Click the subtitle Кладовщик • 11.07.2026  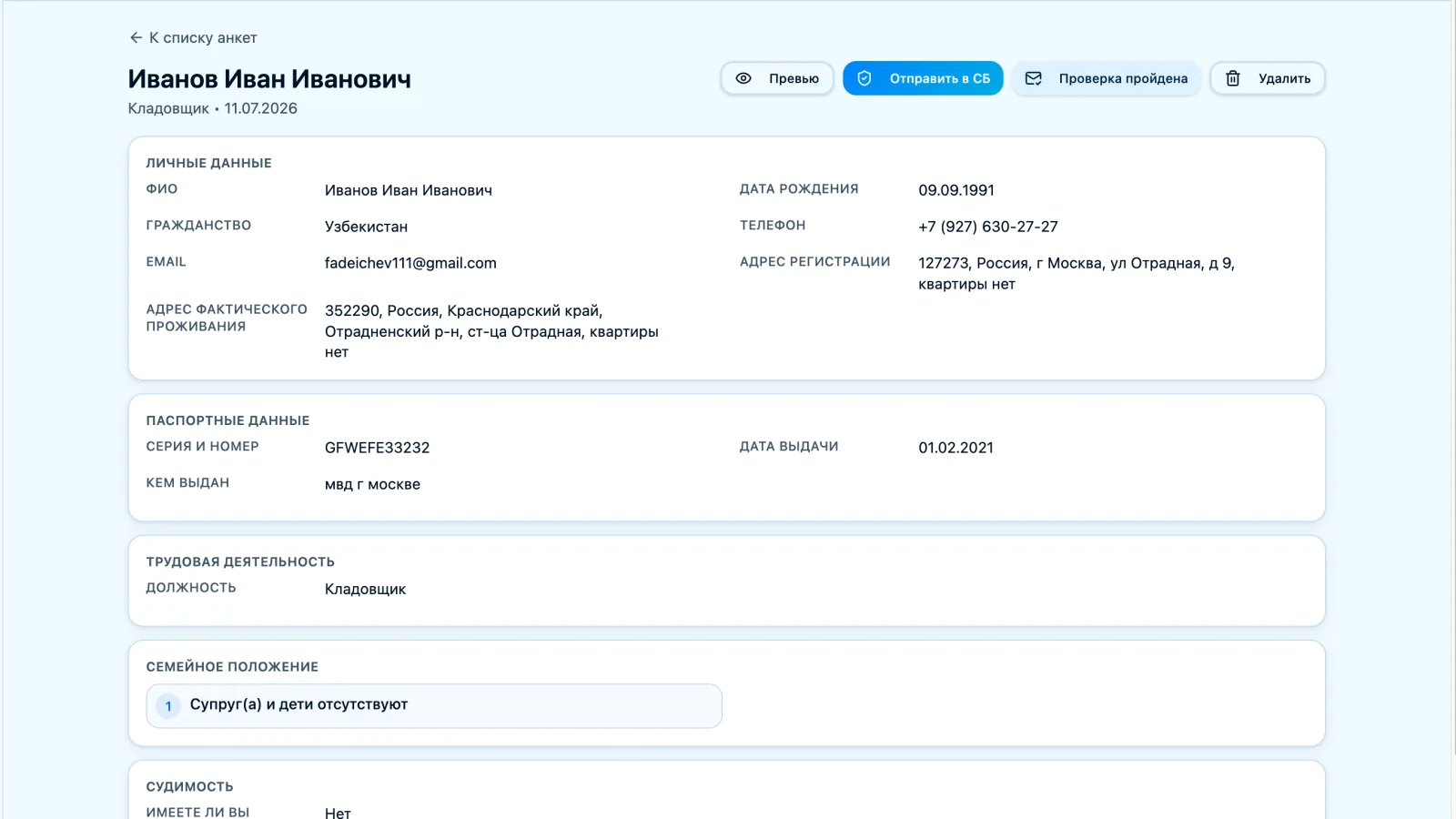213,108
